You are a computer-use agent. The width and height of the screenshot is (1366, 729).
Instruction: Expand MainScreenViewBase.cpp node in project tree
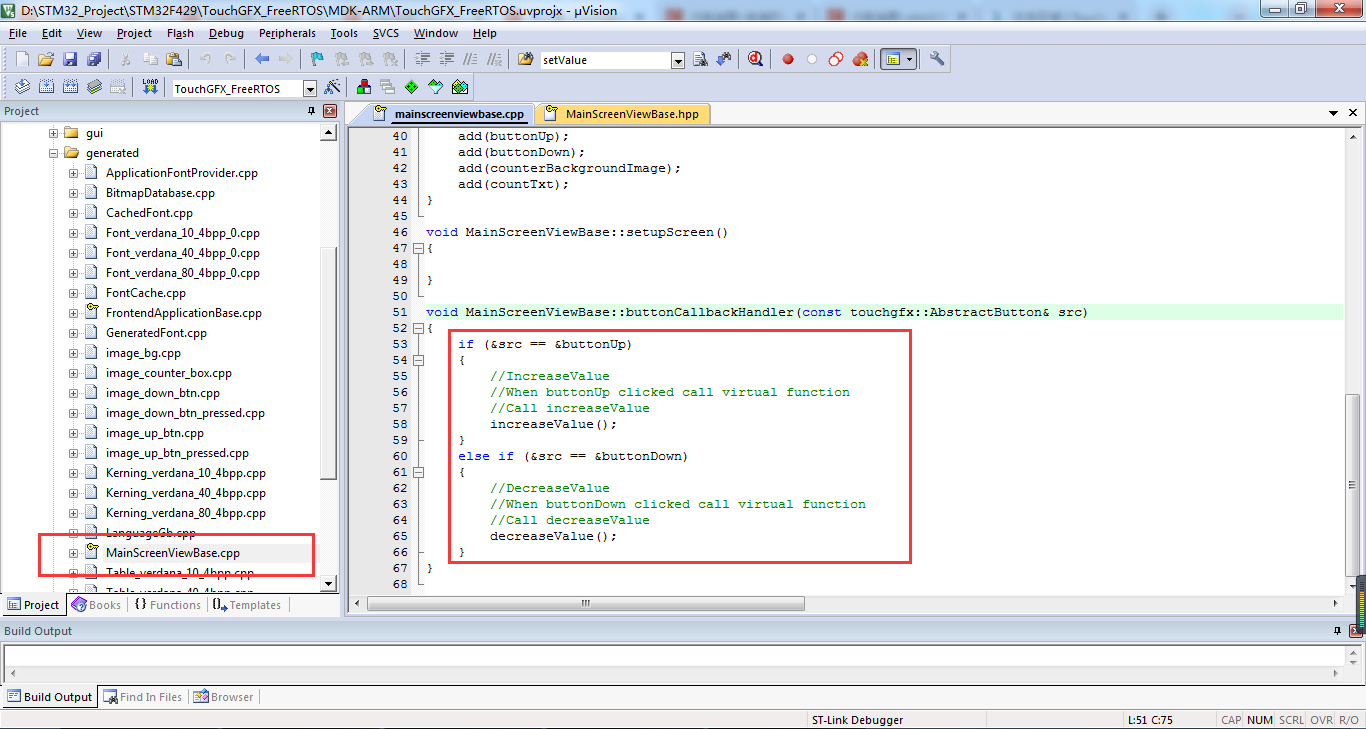[x=74, y=553]
